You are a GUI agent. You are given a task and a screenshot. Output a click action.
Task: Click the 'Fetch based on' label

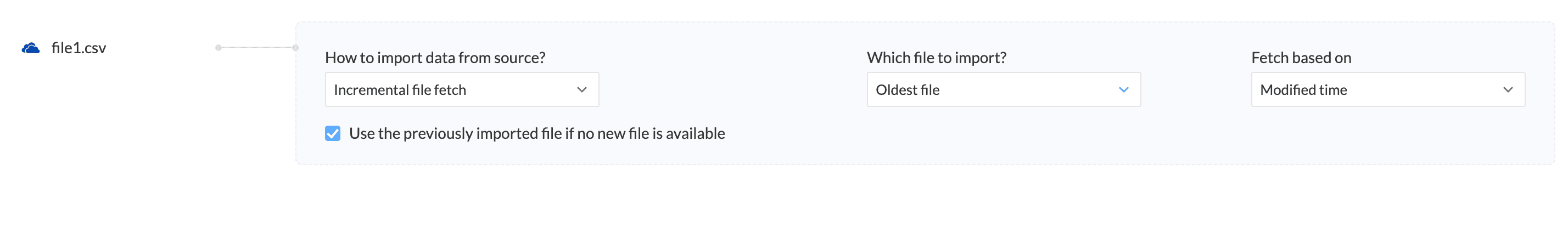(1301, 58)
